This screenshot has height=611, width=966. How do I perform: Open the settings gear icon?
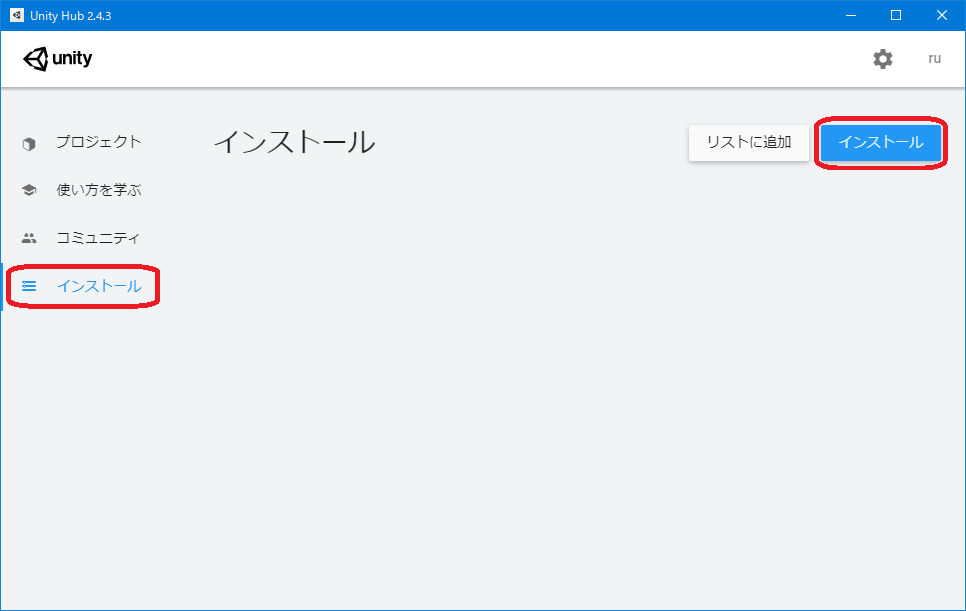point(883,59)
